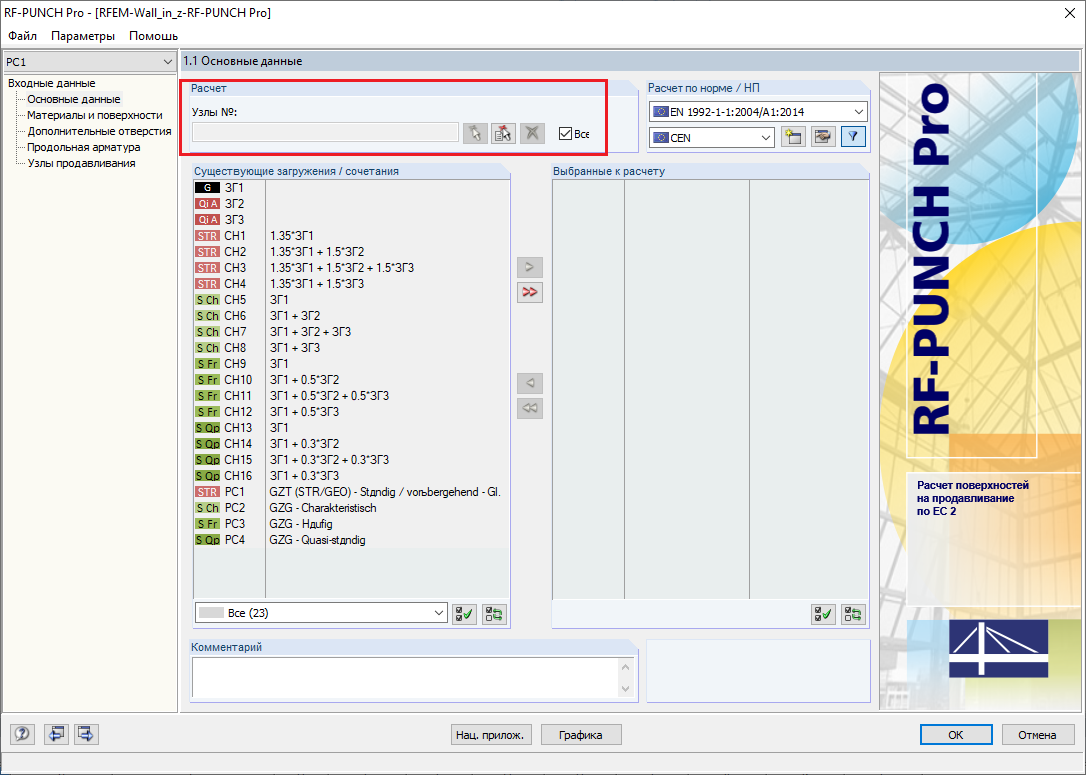Screen dimensions: 1086x775
Task: Transfer all loadings with double arrow button
Action: pos(529,292)
